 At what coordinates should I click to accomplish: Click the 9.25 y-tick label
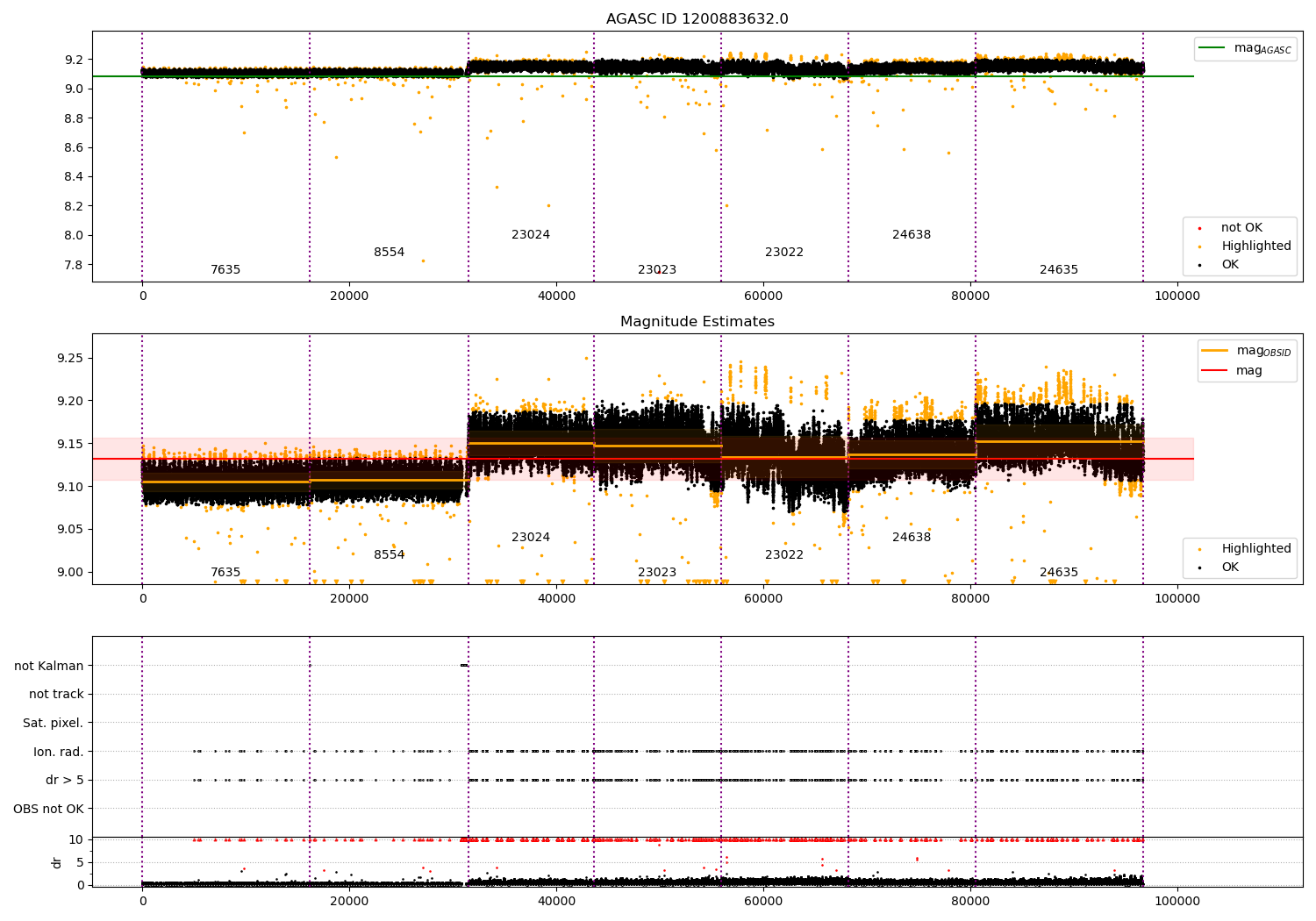tap(70, 359)
